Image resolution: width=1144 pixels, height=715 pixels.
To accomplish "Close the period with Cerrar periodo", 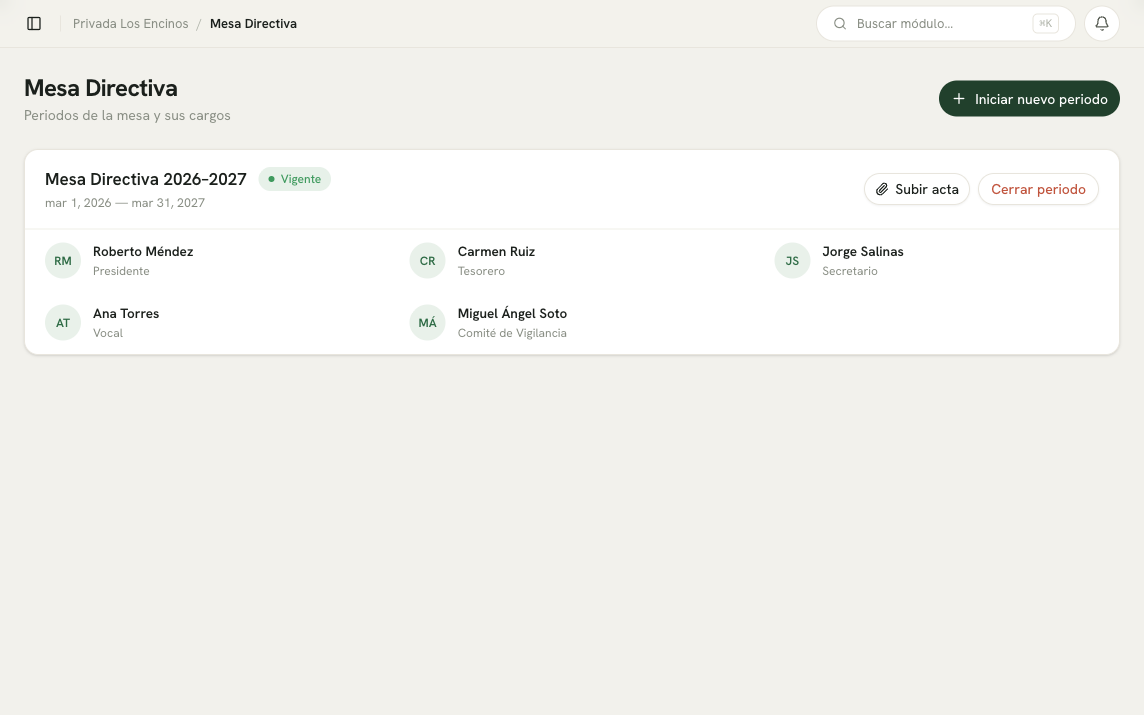I will tap(1038, 189).
